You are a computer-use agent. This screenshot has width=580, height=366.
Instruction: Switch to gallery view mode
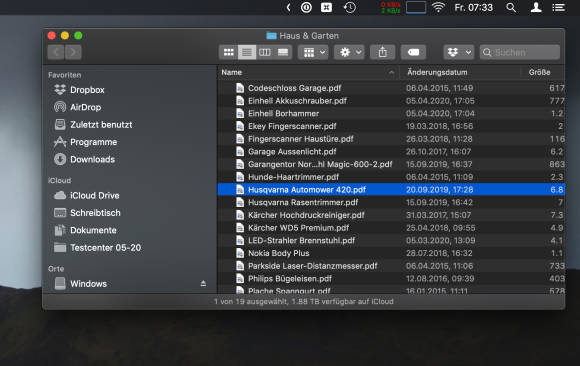283,52
